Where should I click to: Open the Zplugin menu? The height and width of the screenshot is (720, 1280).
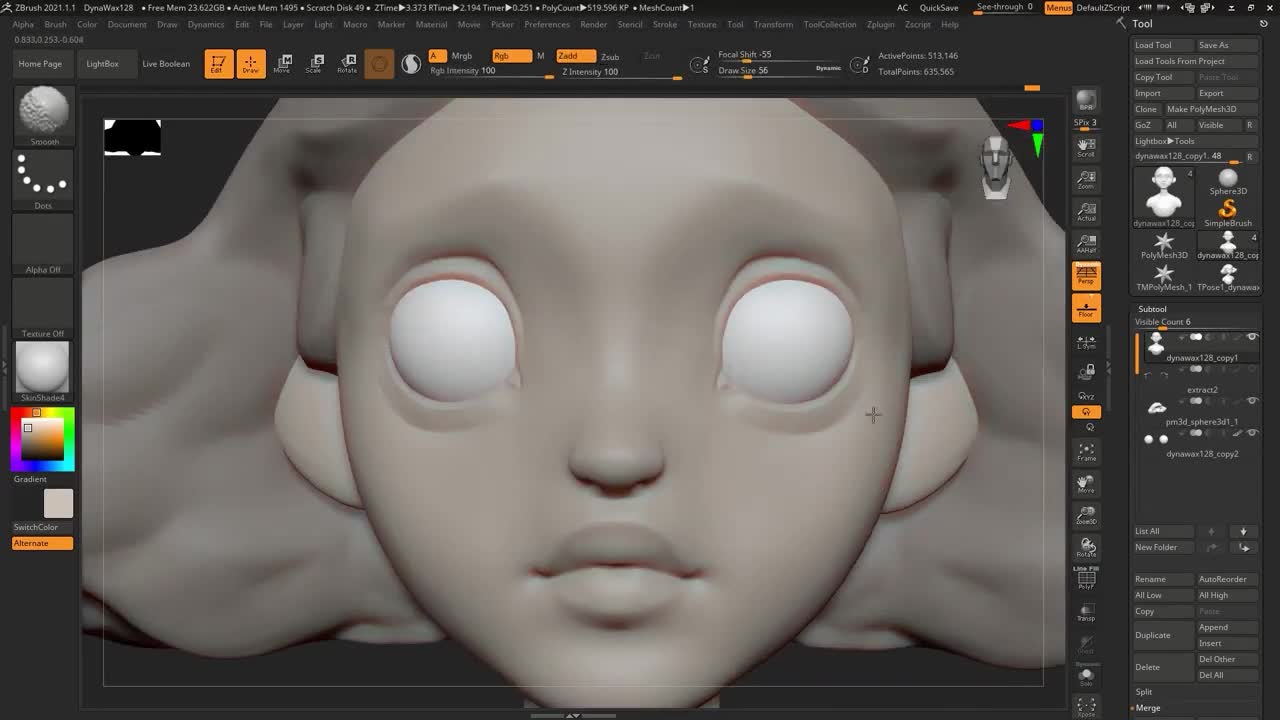(881, 24)
